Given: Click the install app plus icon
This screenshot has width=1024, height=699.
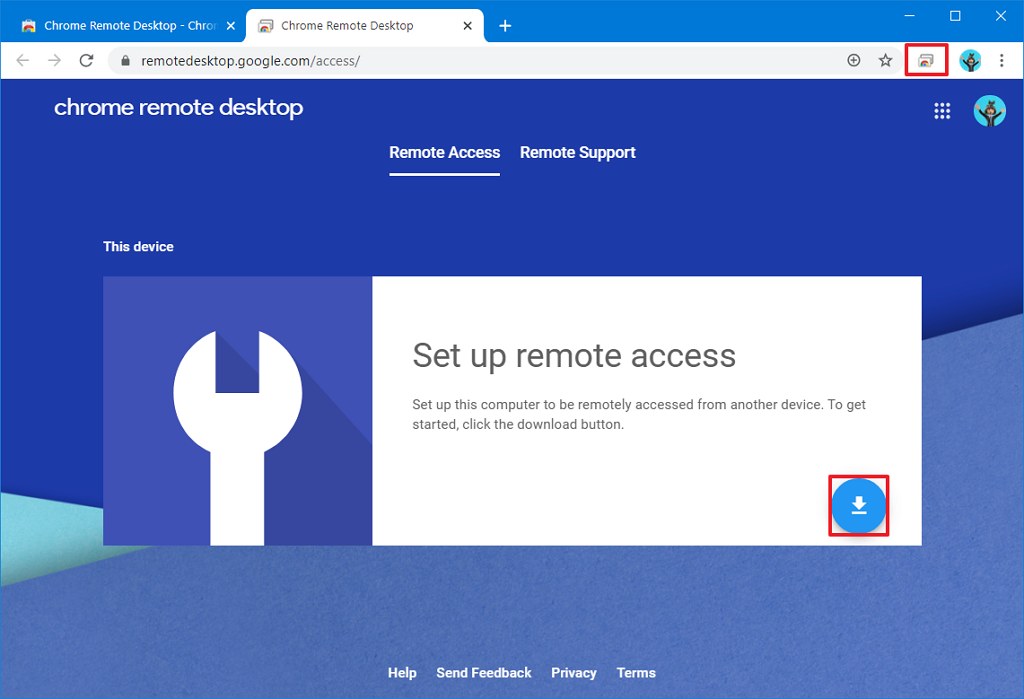Looking at the screenshot, I should [854, 61].
